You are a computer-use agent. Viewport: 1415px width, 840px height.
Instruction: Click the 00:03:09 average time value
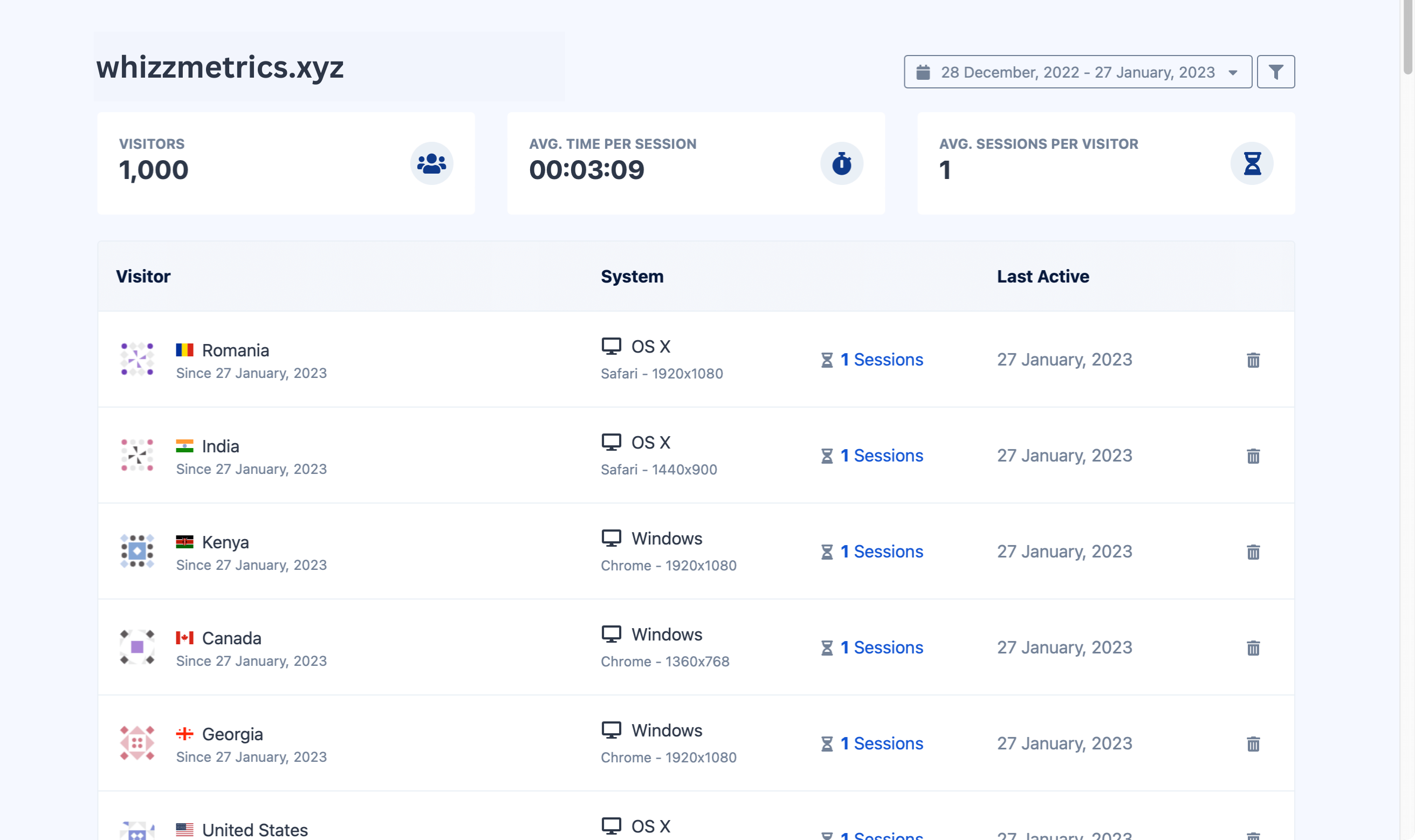coord(587,170)
